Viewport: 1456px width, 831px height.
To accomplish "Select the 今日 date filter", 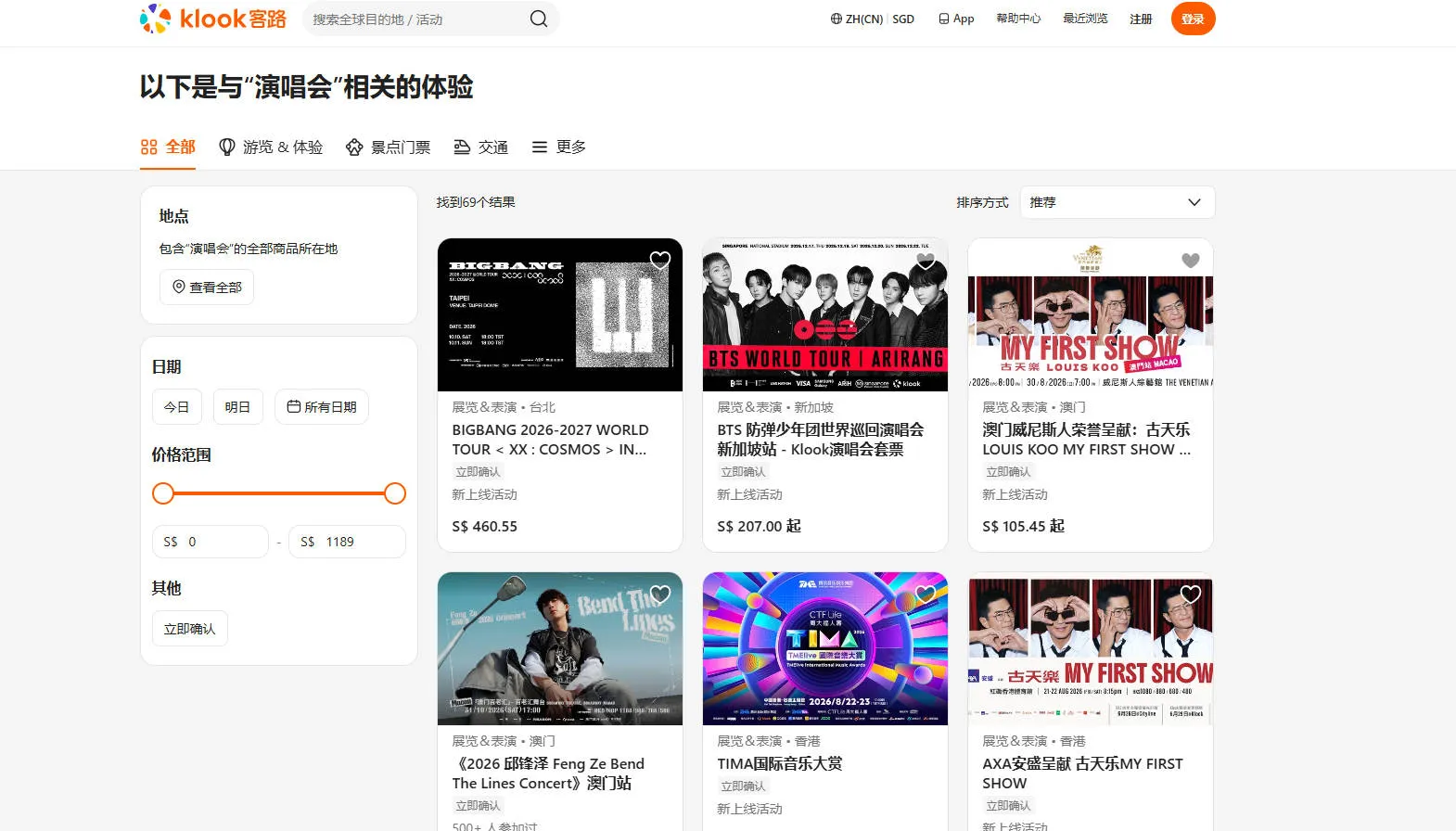I will pos(176,407).
